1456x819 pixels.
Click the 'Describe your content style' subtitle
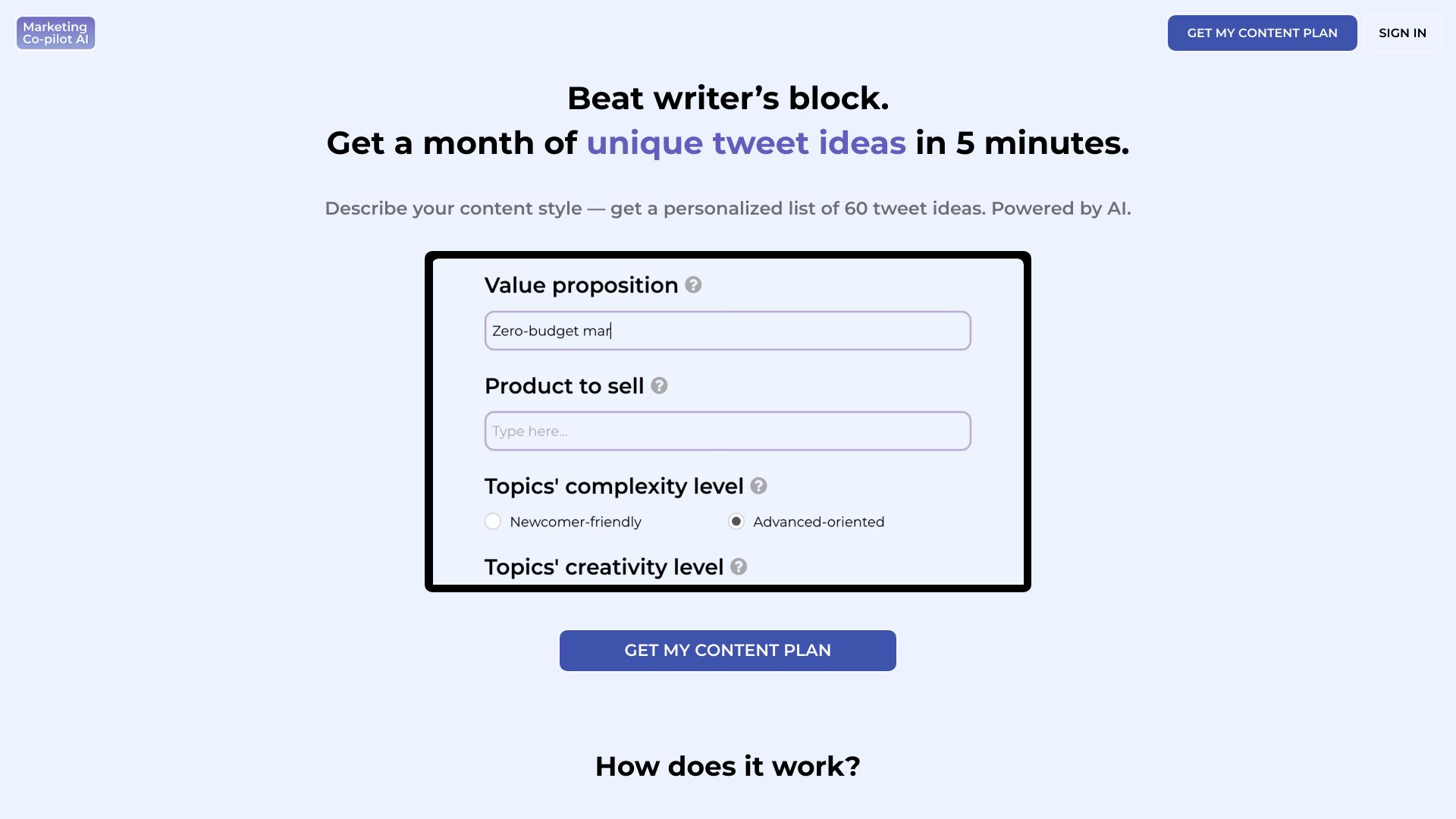coord(727,208)
